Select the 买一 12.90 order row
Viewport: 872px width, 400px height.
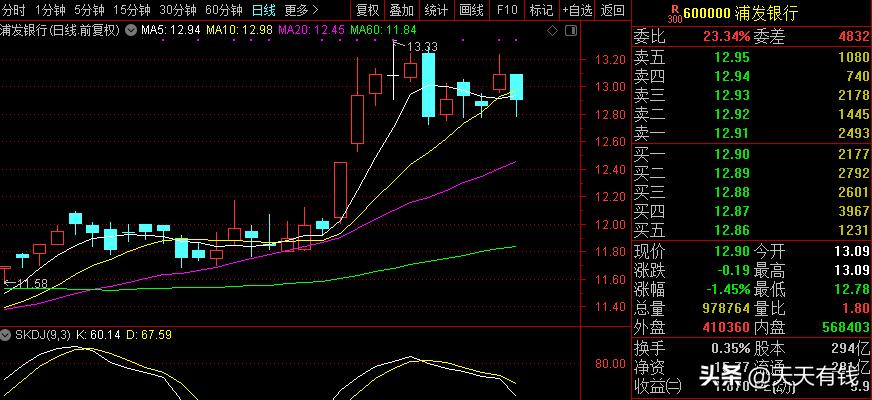click(752, 154)
